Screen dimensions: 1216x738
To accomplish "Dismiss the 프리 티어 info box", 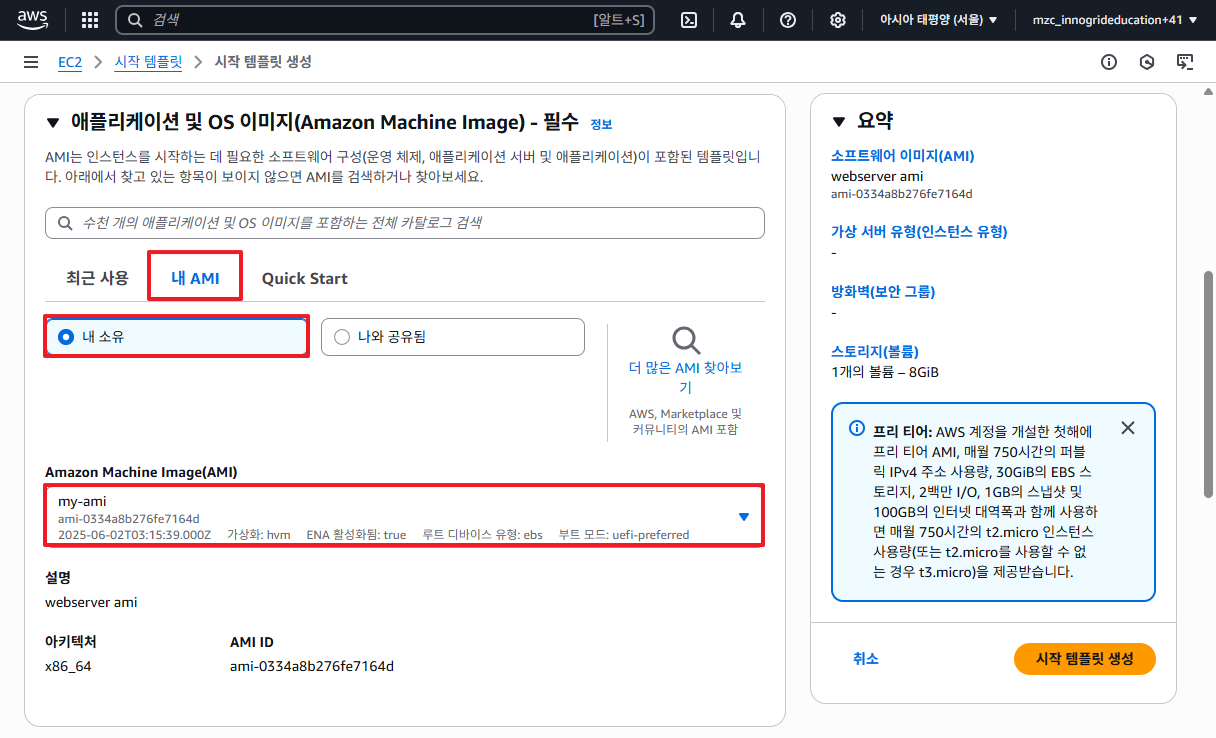I will click(1128, 428).
